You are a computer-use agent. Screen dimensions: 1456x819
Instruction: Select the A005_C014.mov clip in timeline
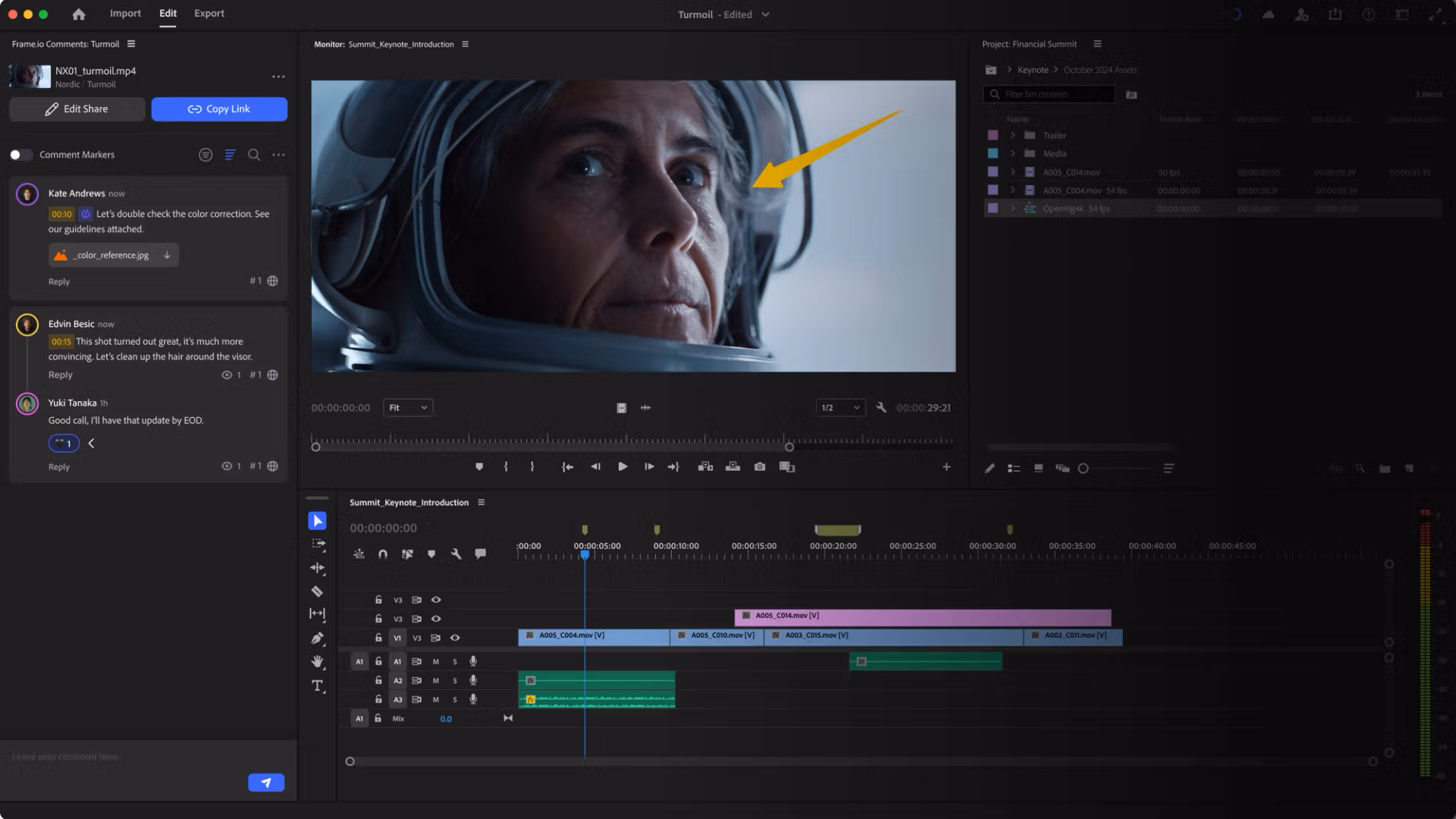pyautogui.click(x=922, y=617)
